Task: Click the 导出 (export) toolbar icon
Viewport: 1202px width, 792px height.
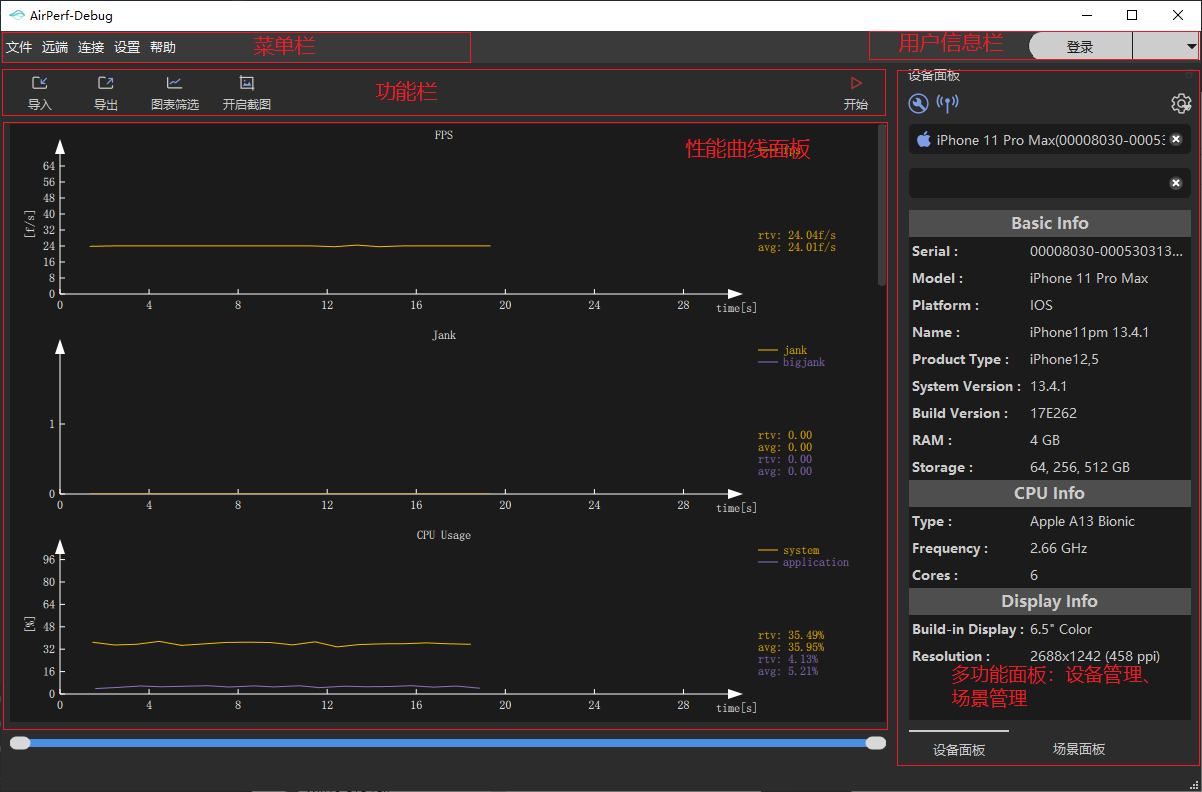Action: point(106,83)
